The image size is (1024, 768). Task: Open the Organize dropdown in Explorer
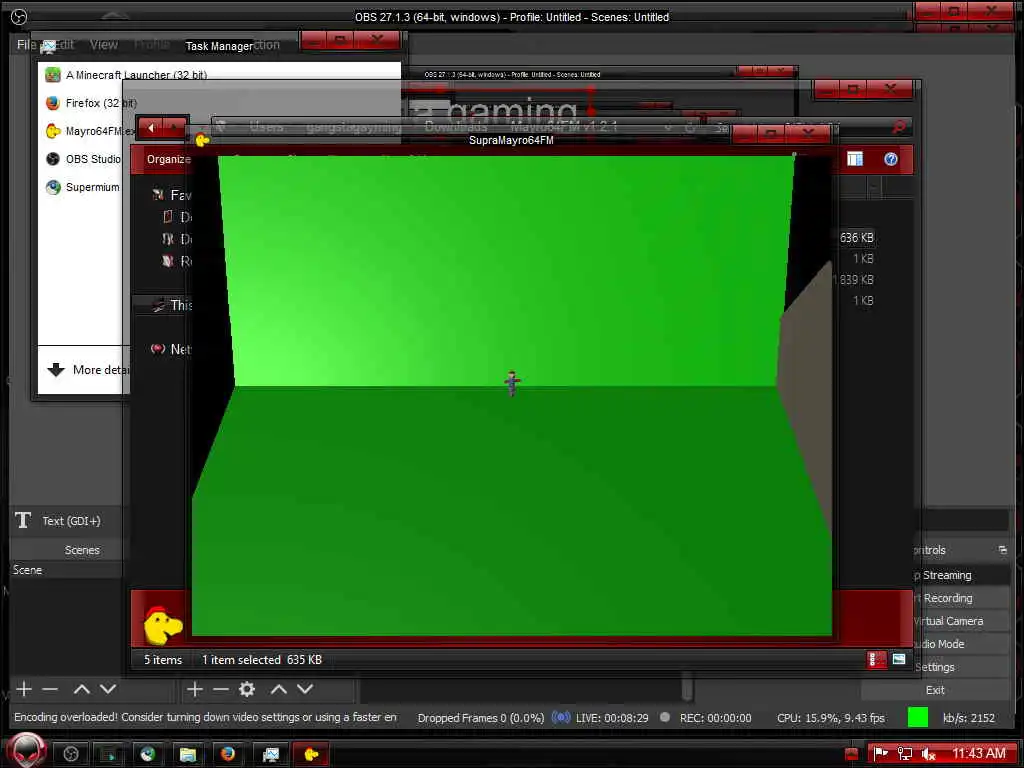168,159
